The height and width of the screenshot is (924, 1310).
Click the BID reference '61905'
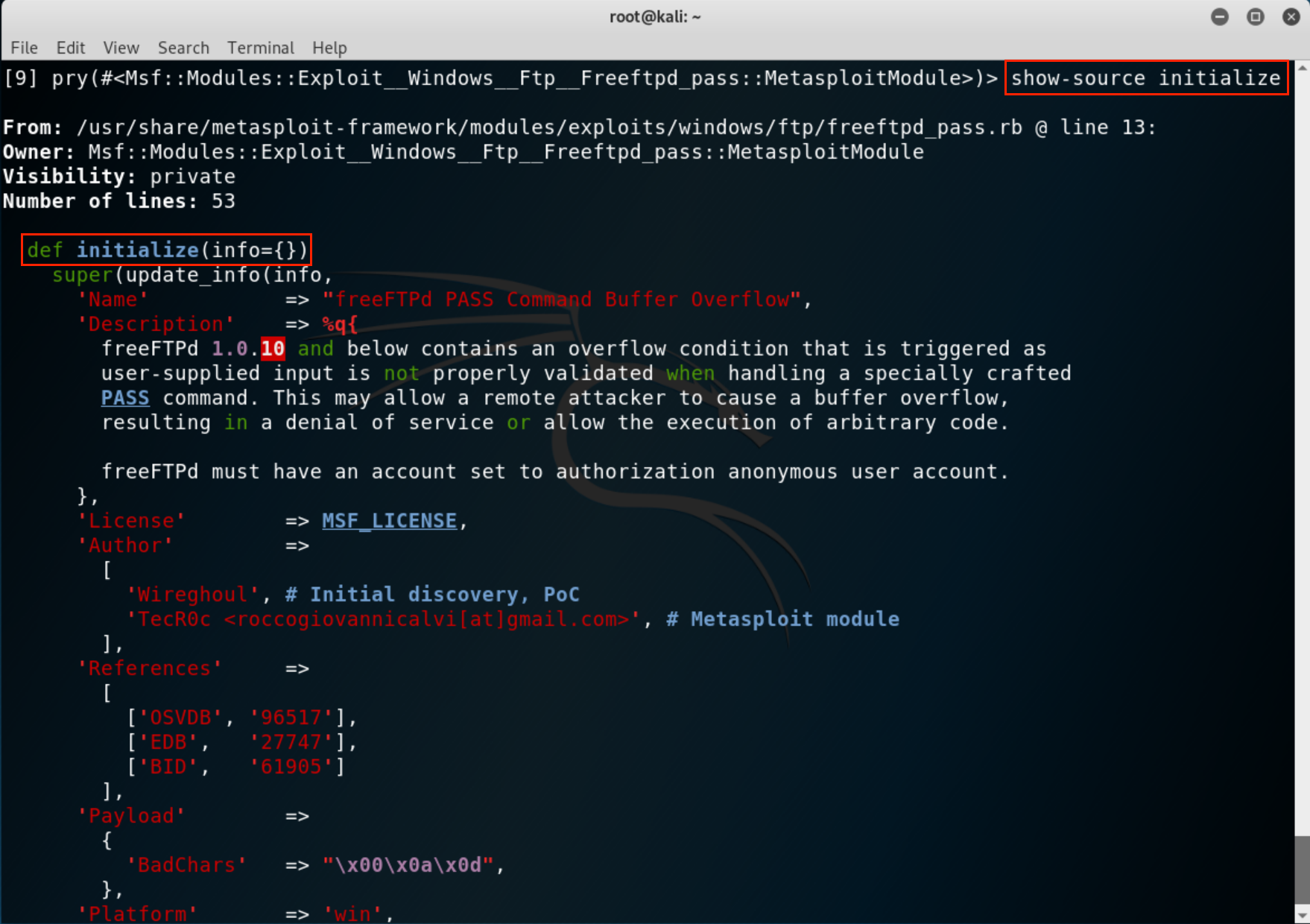[291, 766]
